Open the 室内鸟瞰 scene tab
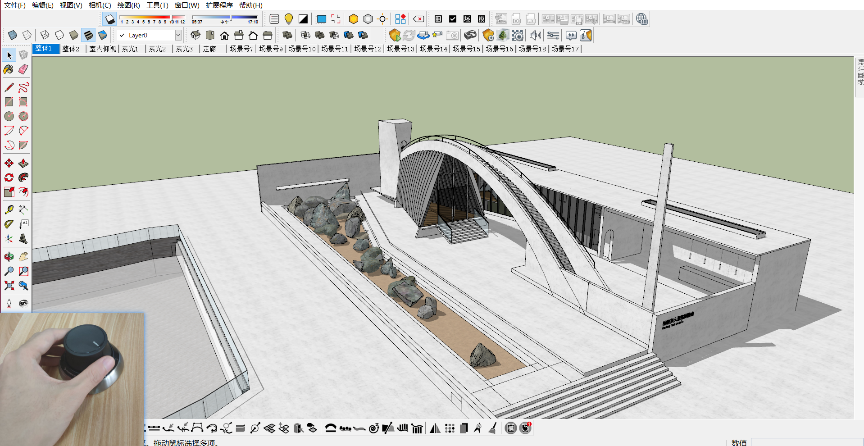 (102, 48)
